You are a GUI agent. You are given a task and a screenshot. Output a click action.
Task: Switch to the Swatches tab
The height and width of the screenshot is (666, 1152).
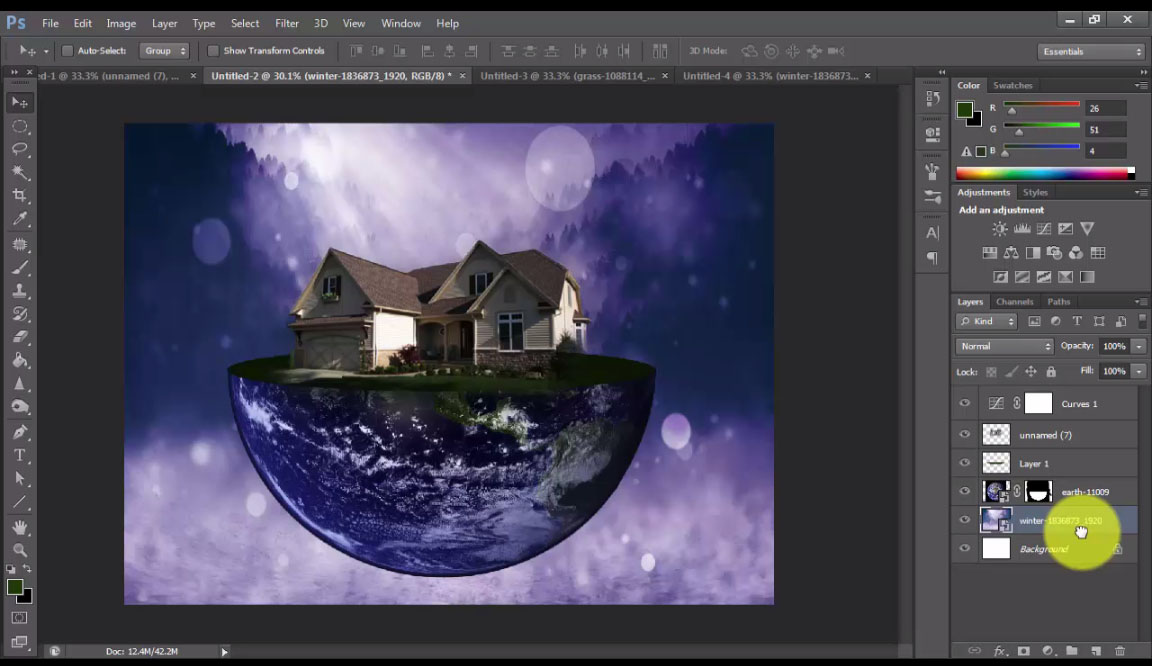point(1013,85)
